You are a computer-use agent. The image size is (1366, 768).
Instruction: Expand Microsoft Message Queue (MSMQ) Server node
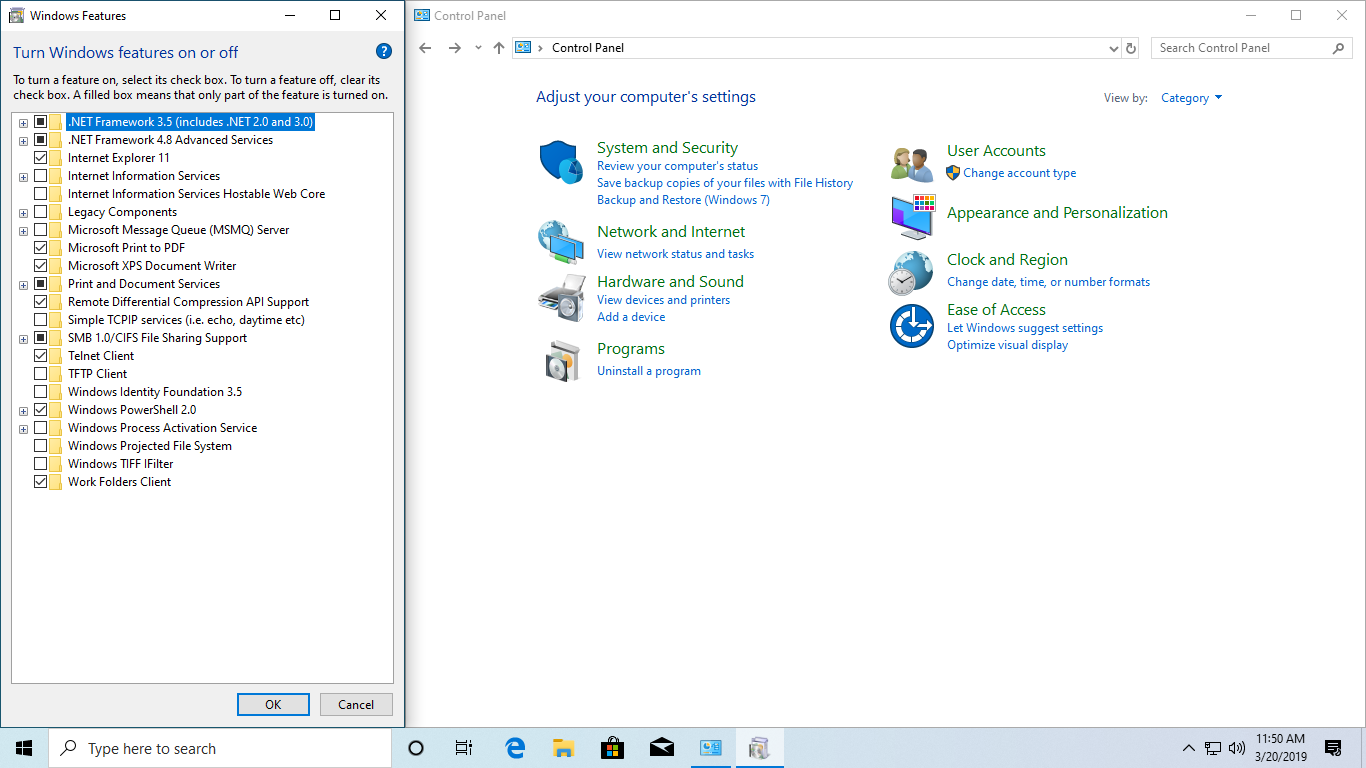(23, 231)
